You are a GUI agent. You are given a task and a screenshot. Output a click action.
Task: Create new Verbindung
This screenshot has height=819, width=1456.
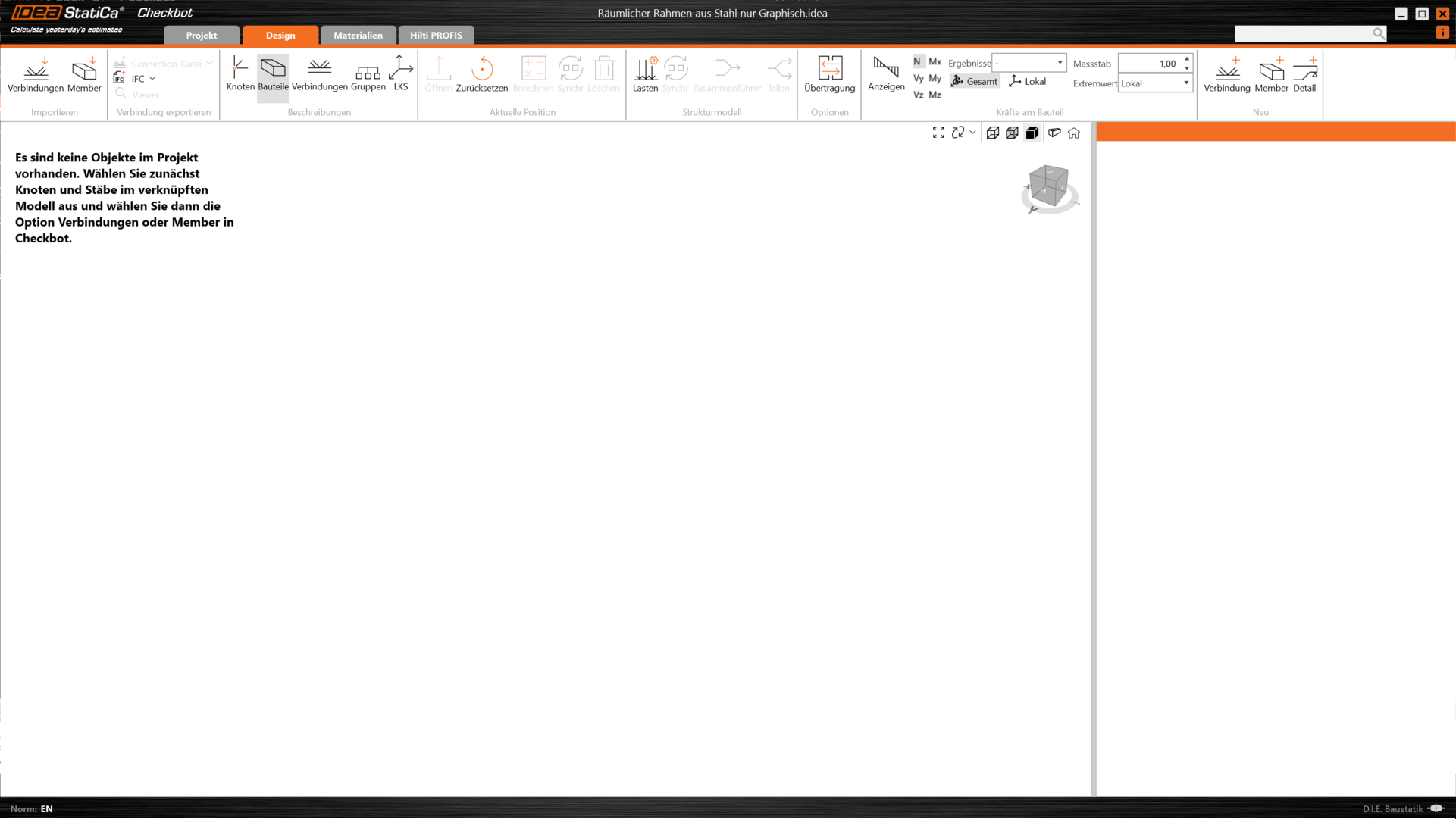click(1227, 74)
